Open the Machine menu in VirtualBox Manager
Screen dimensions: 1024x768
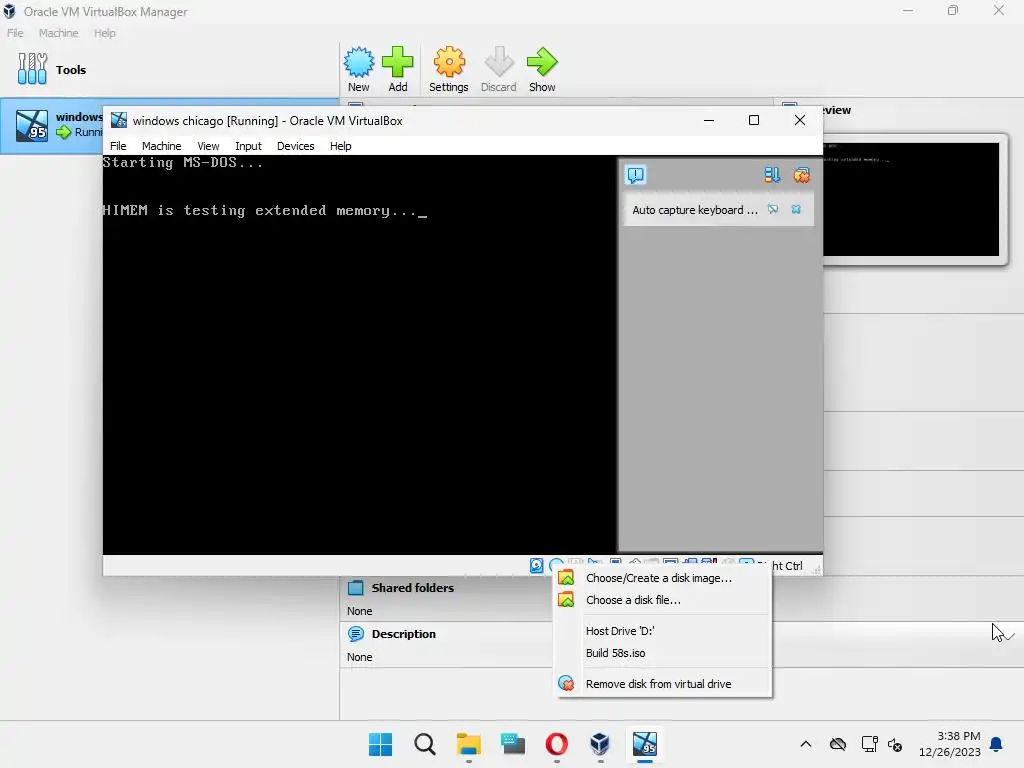(58, 33)
